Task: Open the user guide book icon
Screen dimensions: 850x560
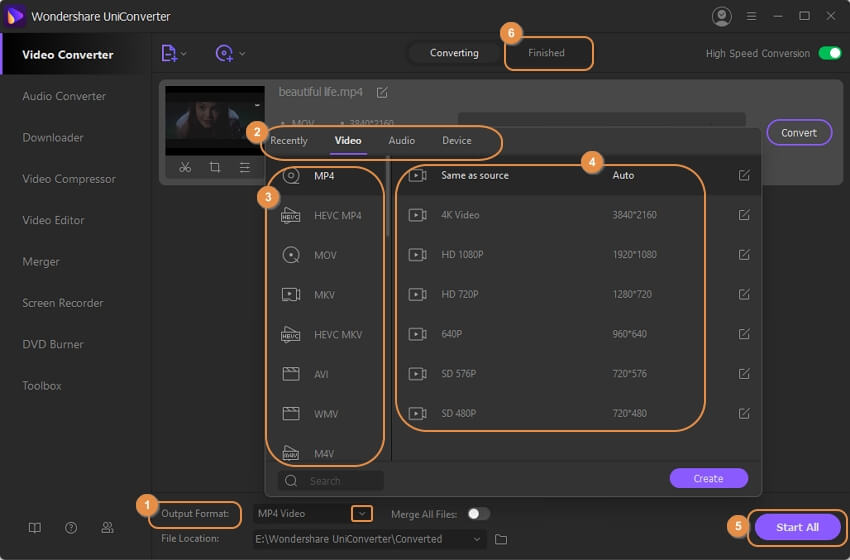Action: (35, 527)
